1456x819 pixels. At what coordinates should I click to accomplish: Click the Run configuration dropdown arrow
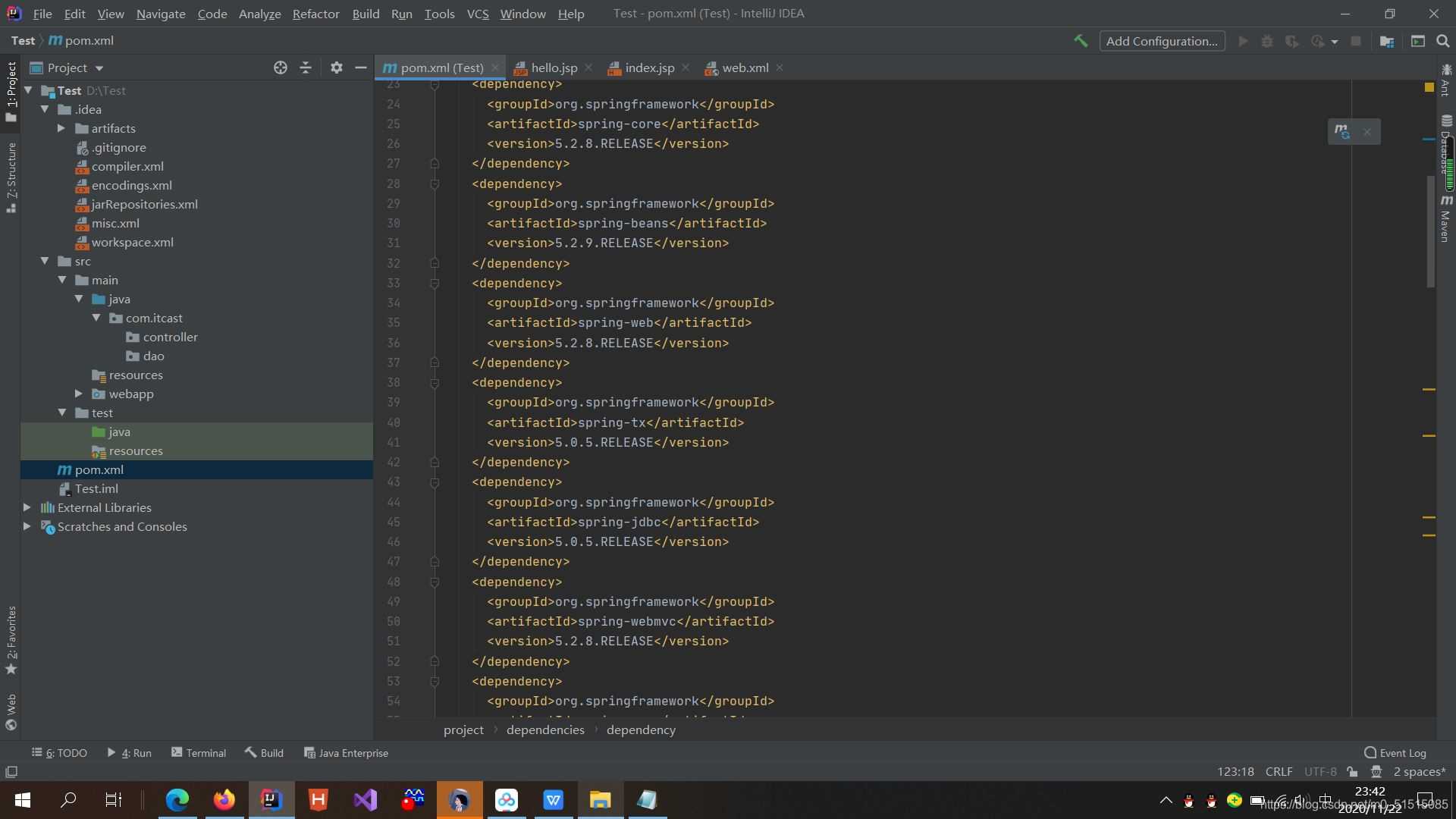click(1332, 40)
